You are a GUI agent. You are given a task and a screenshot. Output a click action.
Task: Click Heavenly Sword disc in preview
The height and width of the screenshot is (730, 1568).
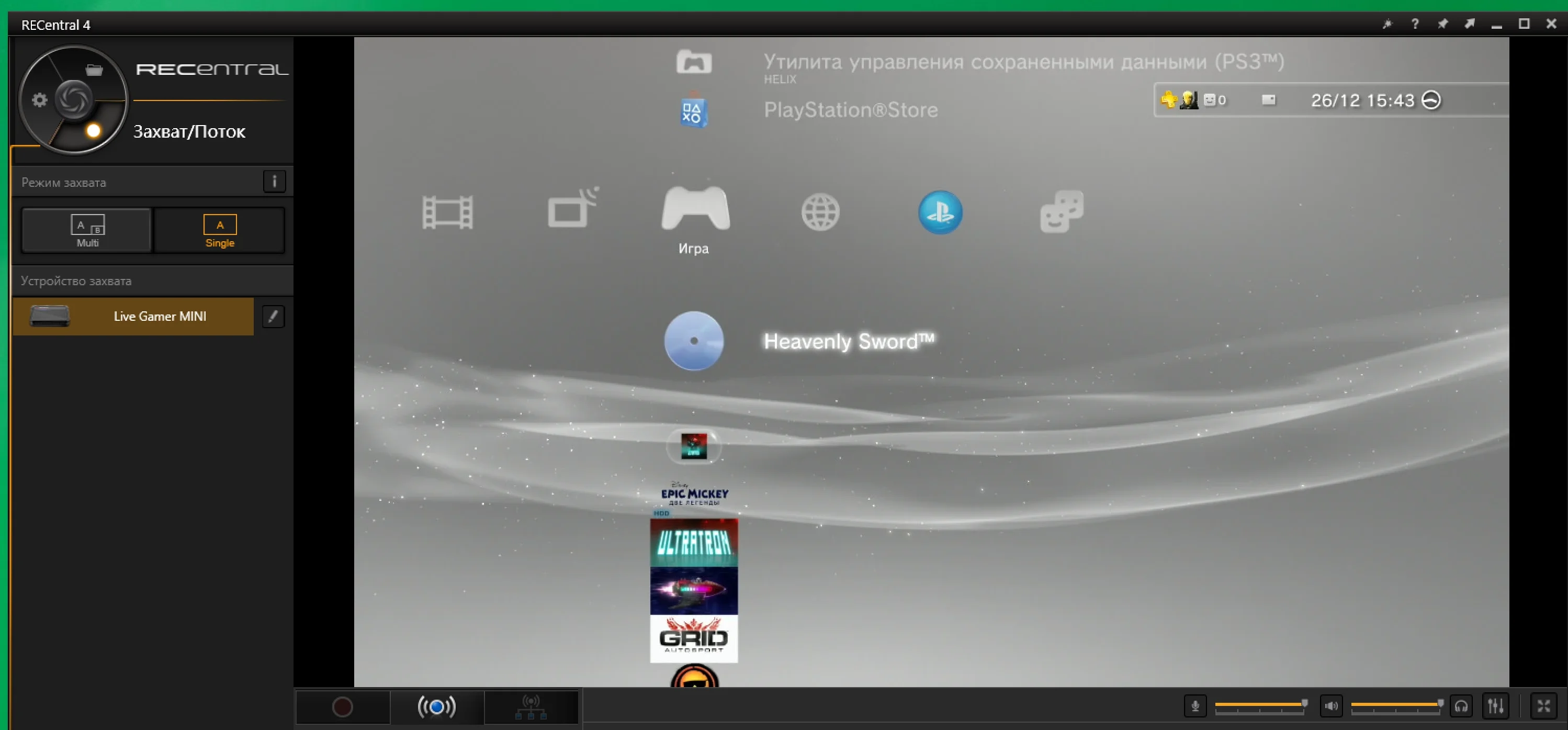tap(693, 341)
